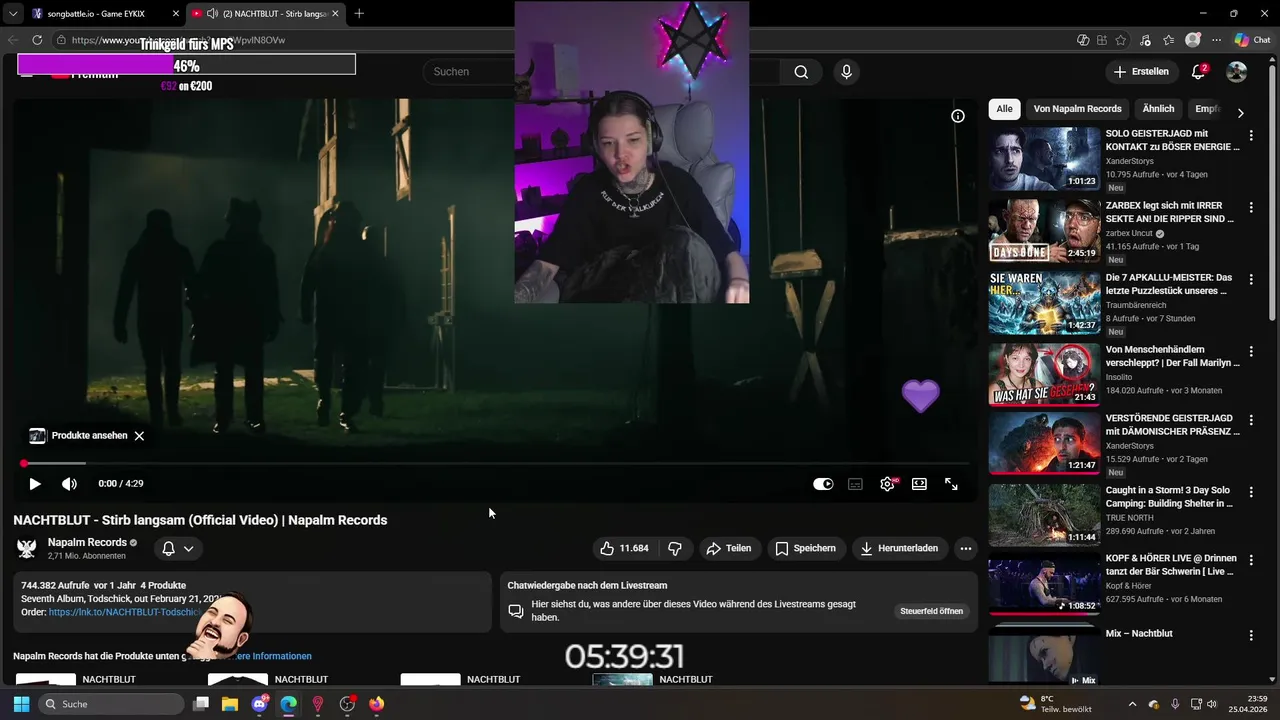Like the video showing 11.684 likes
1280x720 pixels.
pyautogui.click(x=624, y=548)
